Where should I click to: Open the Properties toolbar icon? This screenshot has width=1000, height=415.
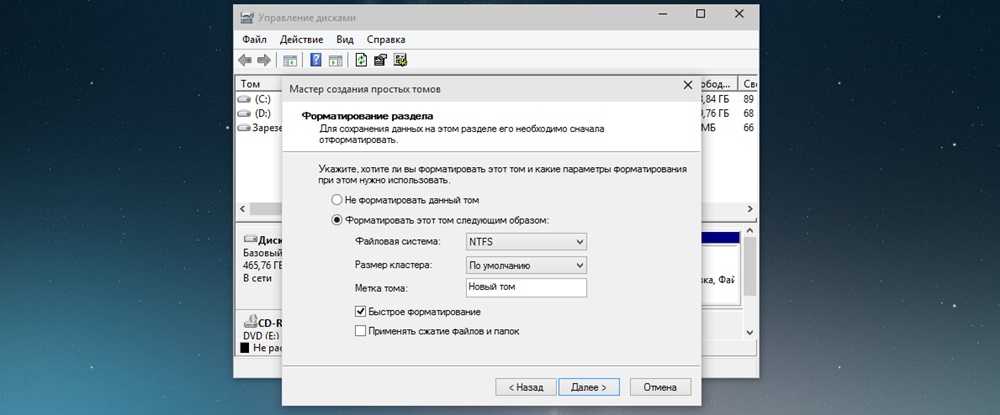point(380,60)
